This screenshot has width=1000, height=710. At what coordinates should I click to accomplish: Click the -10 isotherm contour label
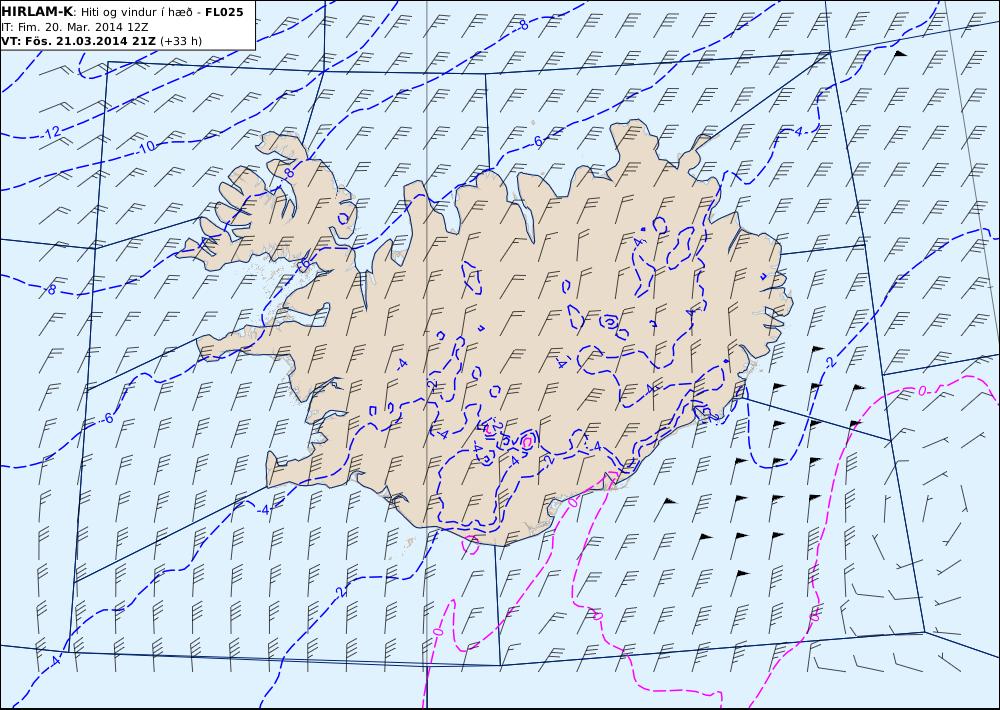point(146,147)
